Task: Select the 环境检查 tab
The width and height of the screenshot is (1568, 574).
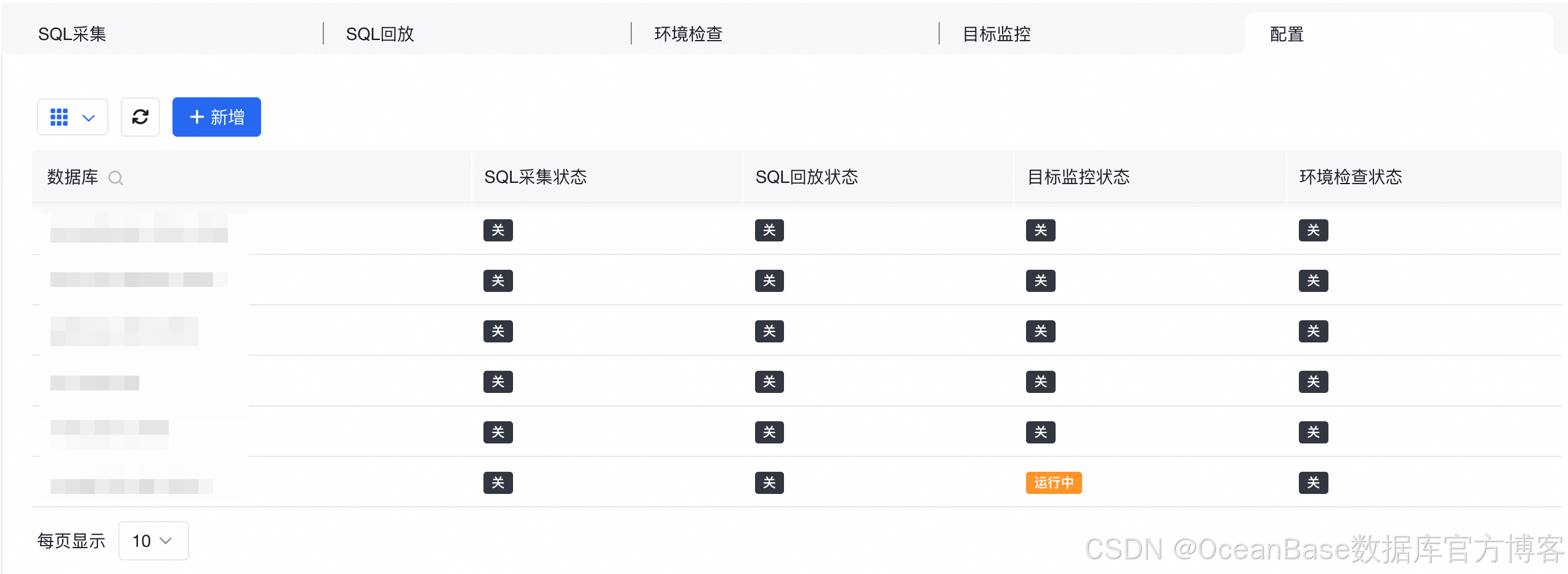Action: pyautogui.click(x=689, y=34)
